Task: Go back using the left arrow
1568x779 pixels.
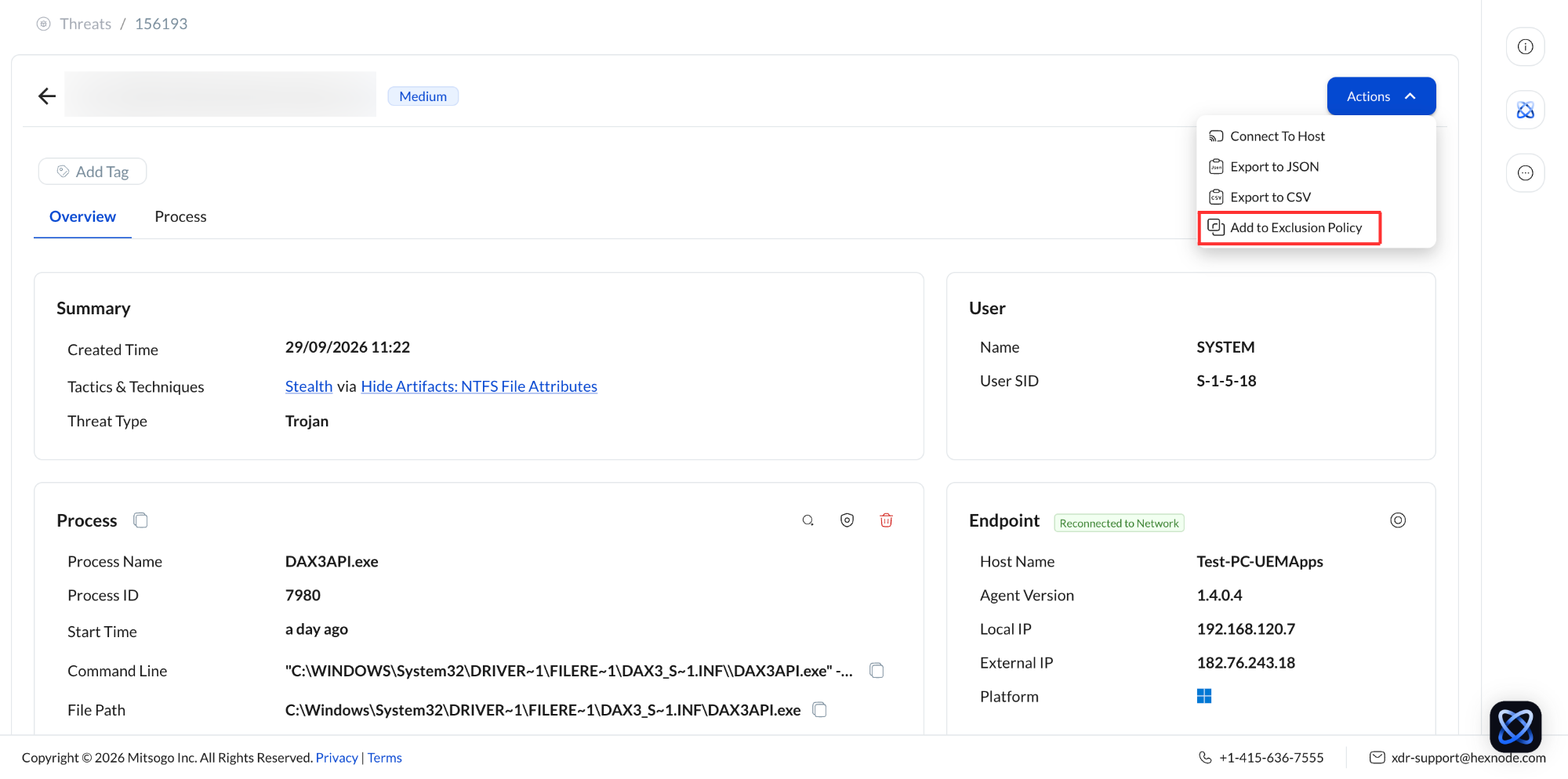Action: (47, 96)
